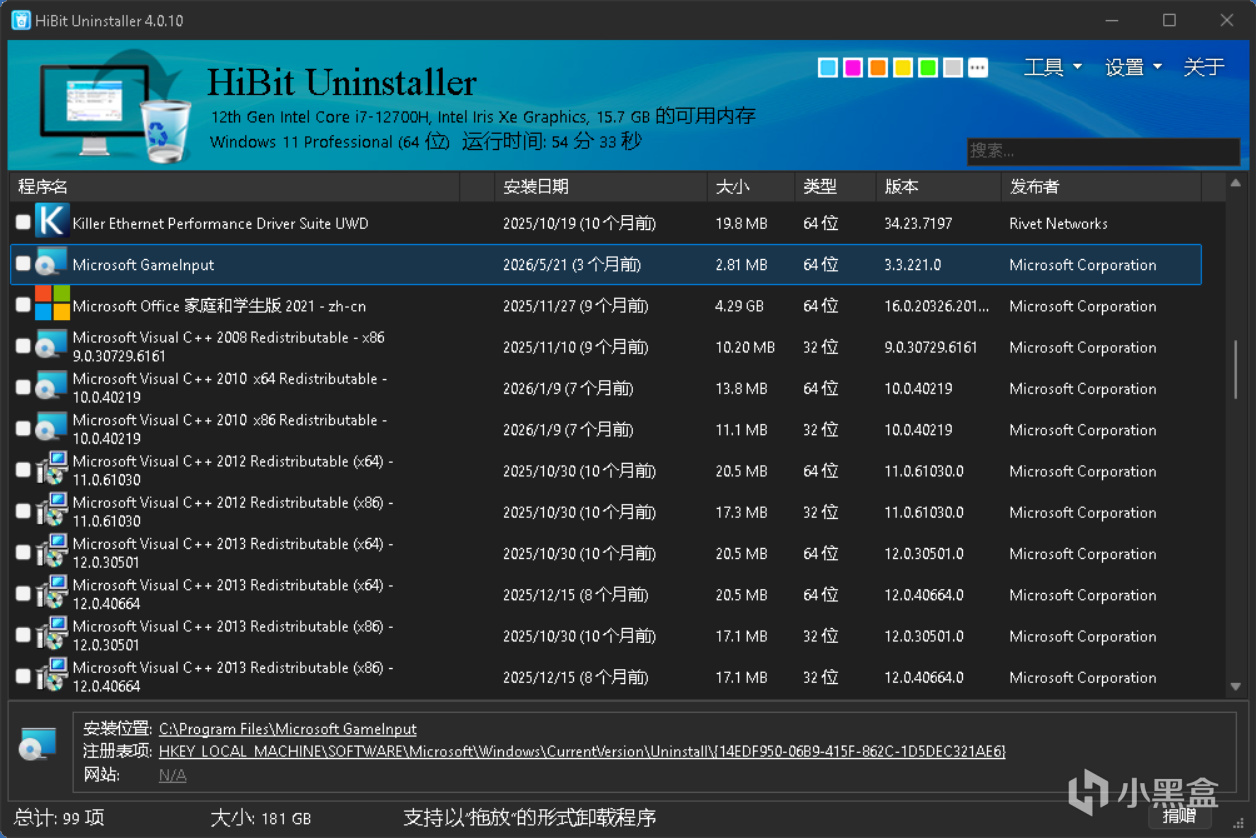The height and width of the screenshot is (838, 1256).
Task: Click the Visual C++ 2010 x86 Redistributable icon
Action: point(51,428)
